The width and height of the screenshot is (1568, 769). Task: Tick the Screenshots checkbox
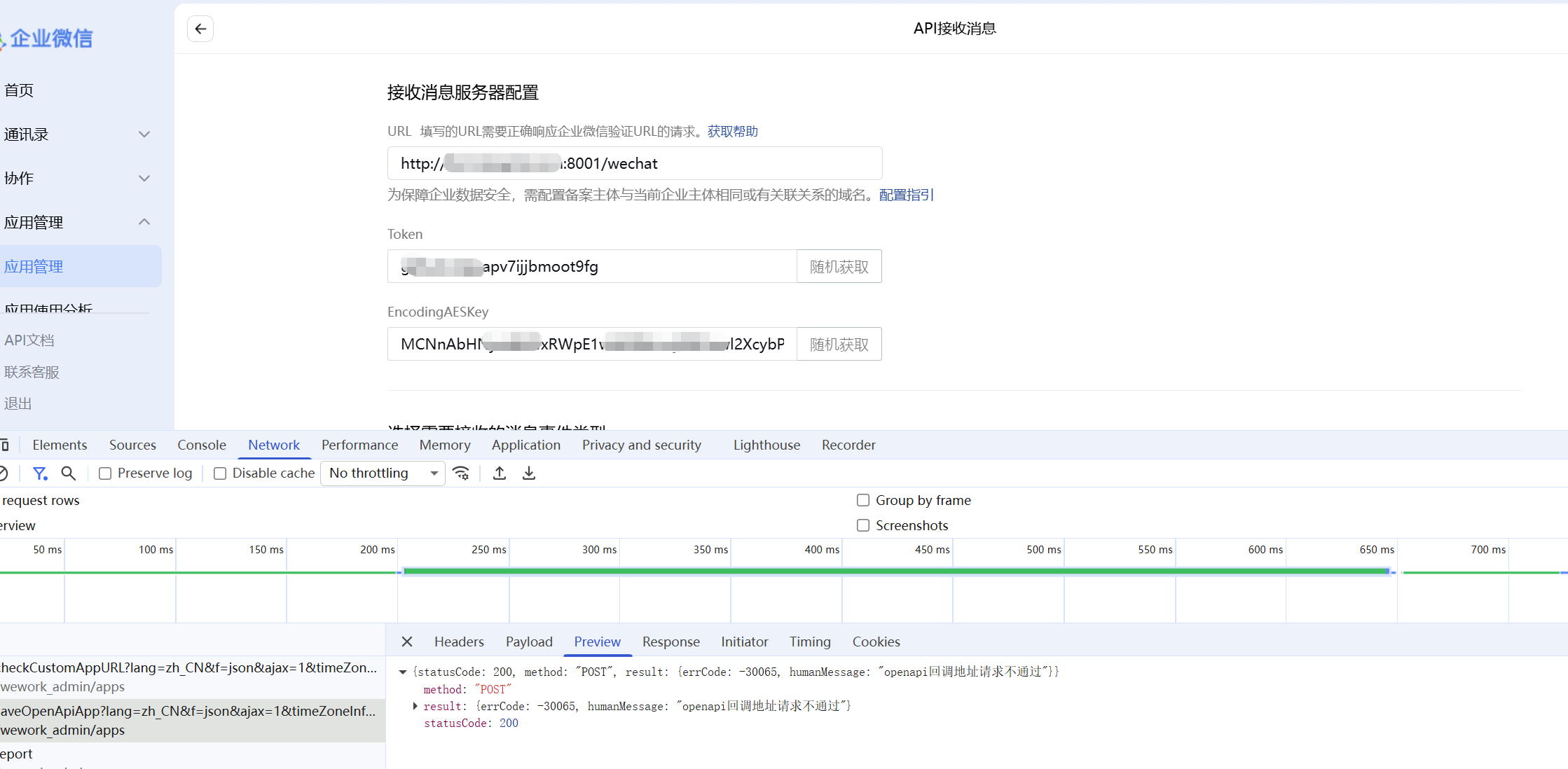click(863, 525)
